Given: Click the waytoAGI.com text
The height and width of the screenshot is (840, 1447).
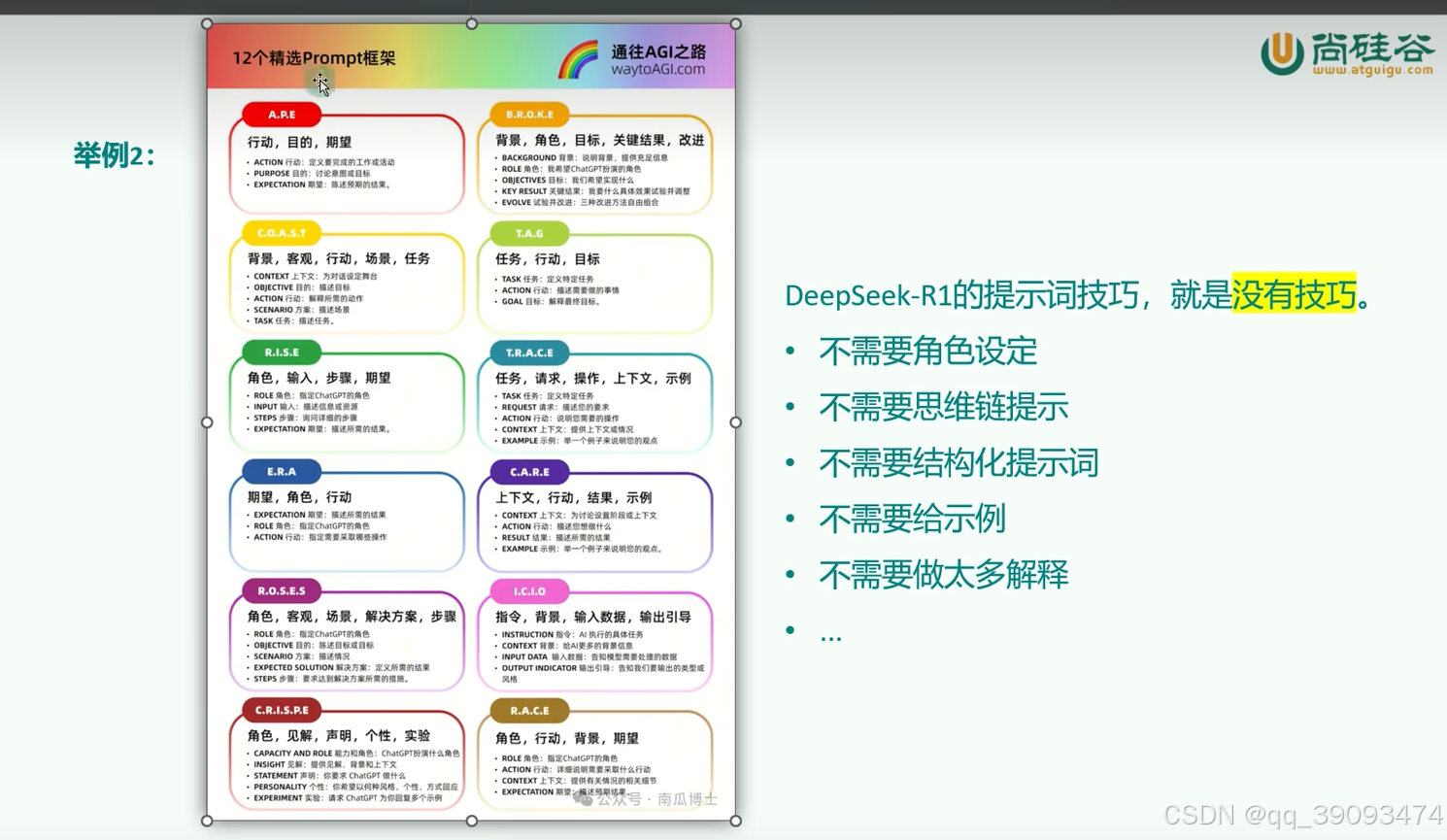Looking at the screenshot, I should pyautogui.click(x=658, y=70).
